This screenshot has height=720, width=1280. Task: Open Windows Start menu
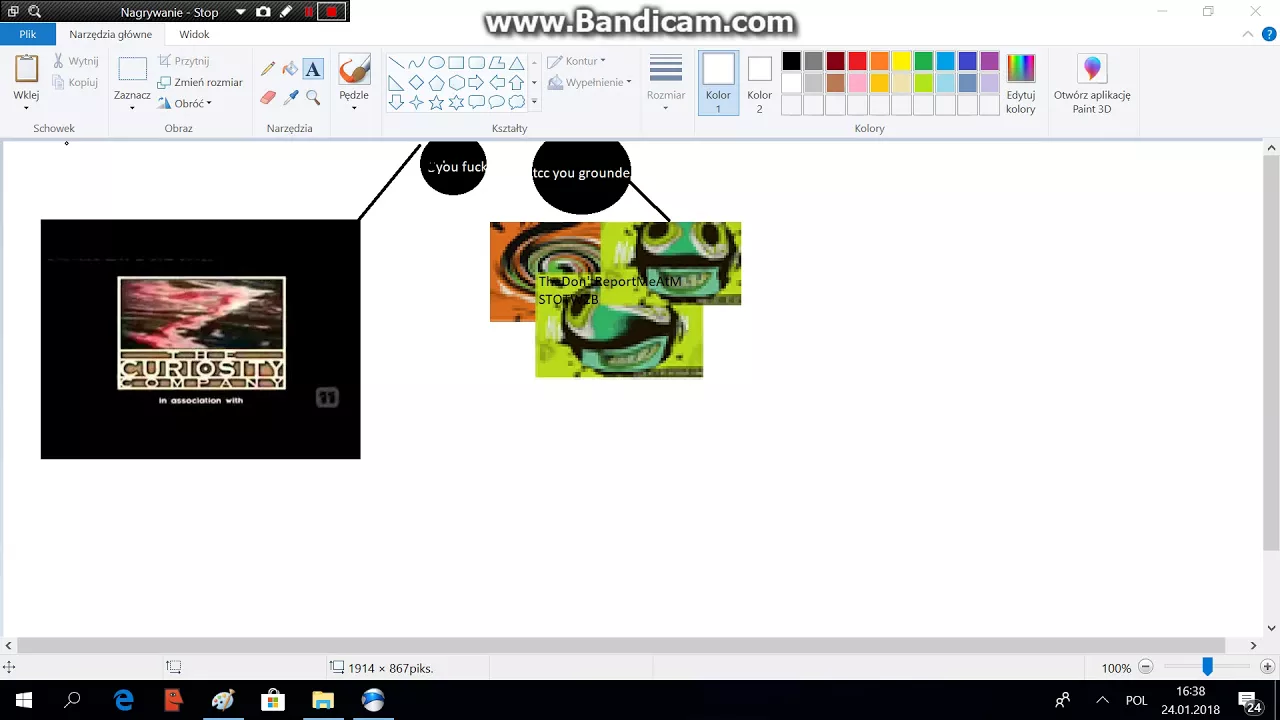(x=24, y=700)
